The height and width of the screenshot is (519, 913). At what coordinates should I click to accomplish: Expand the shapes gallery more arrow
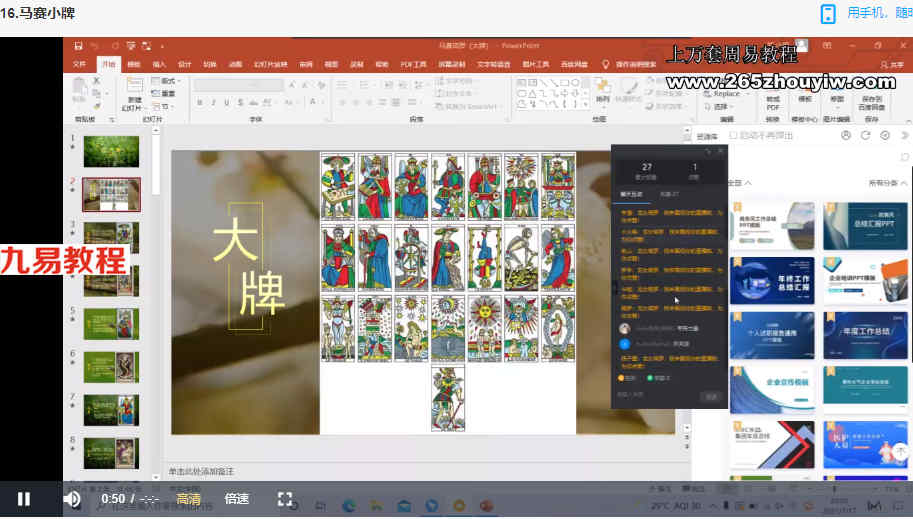[x=585, y=105]
